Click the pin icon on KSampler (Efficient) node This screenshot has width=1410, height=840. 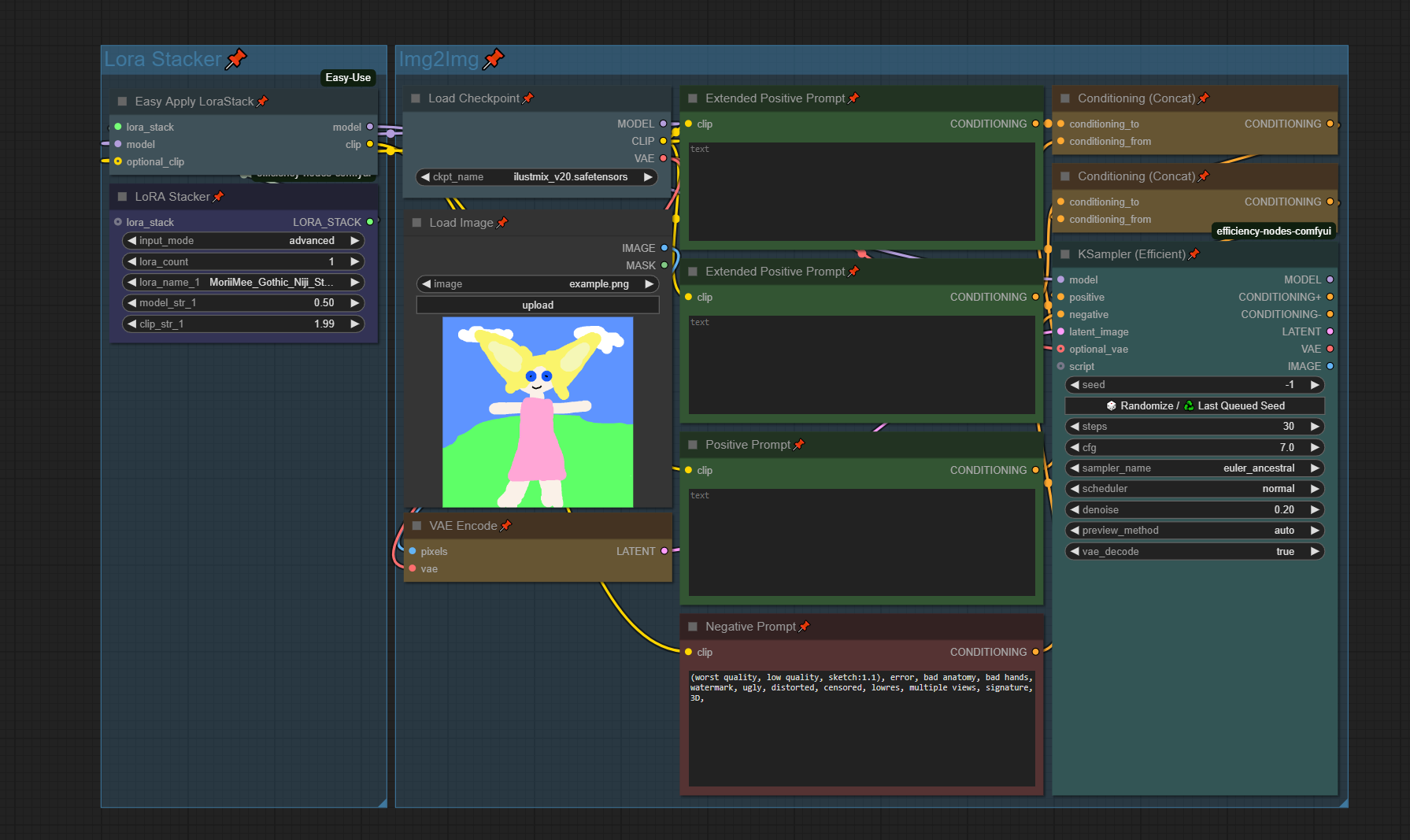(1194, 254)
